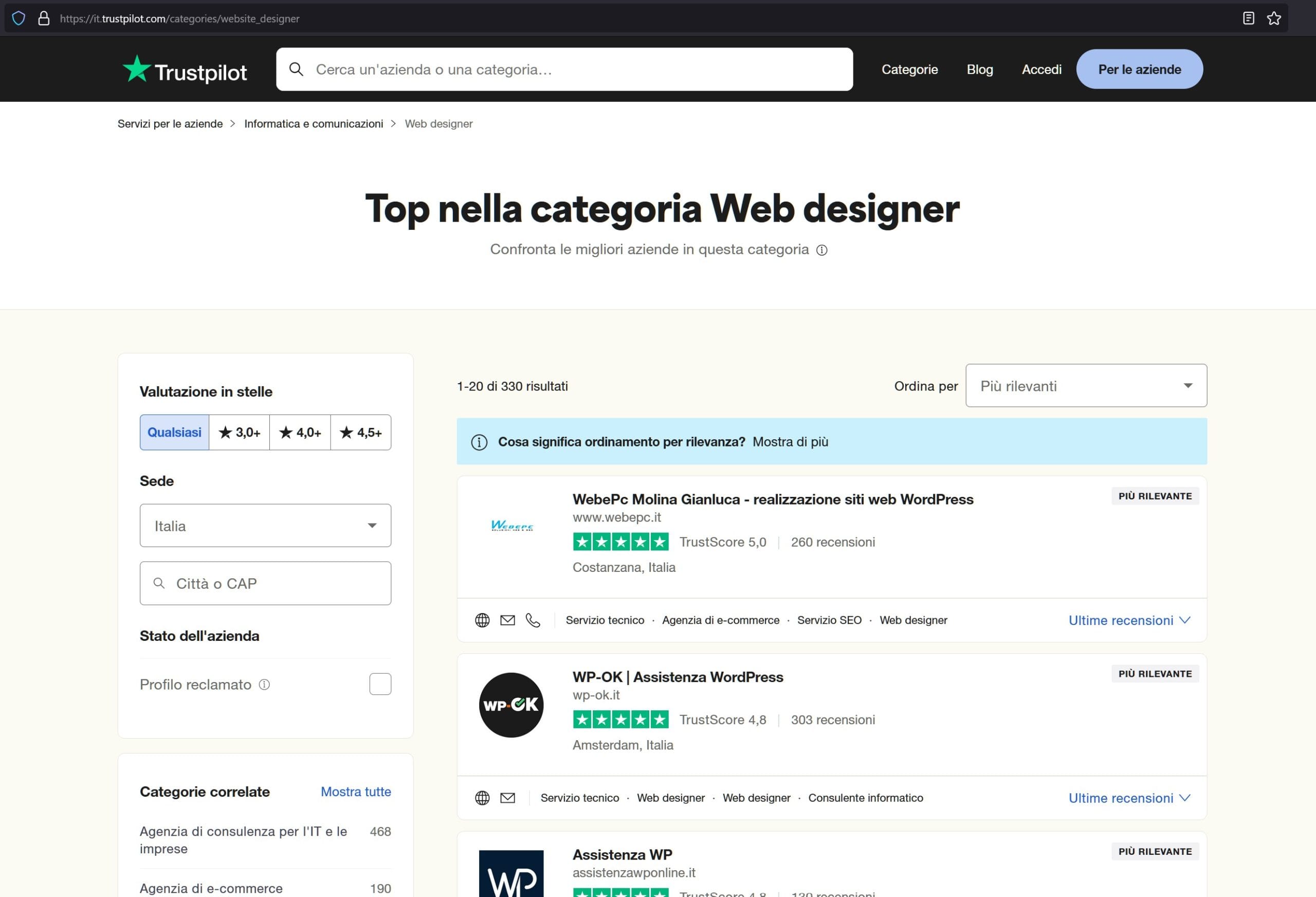Open WP-OK Assistenza WordPress listing title

coord(678,677)
